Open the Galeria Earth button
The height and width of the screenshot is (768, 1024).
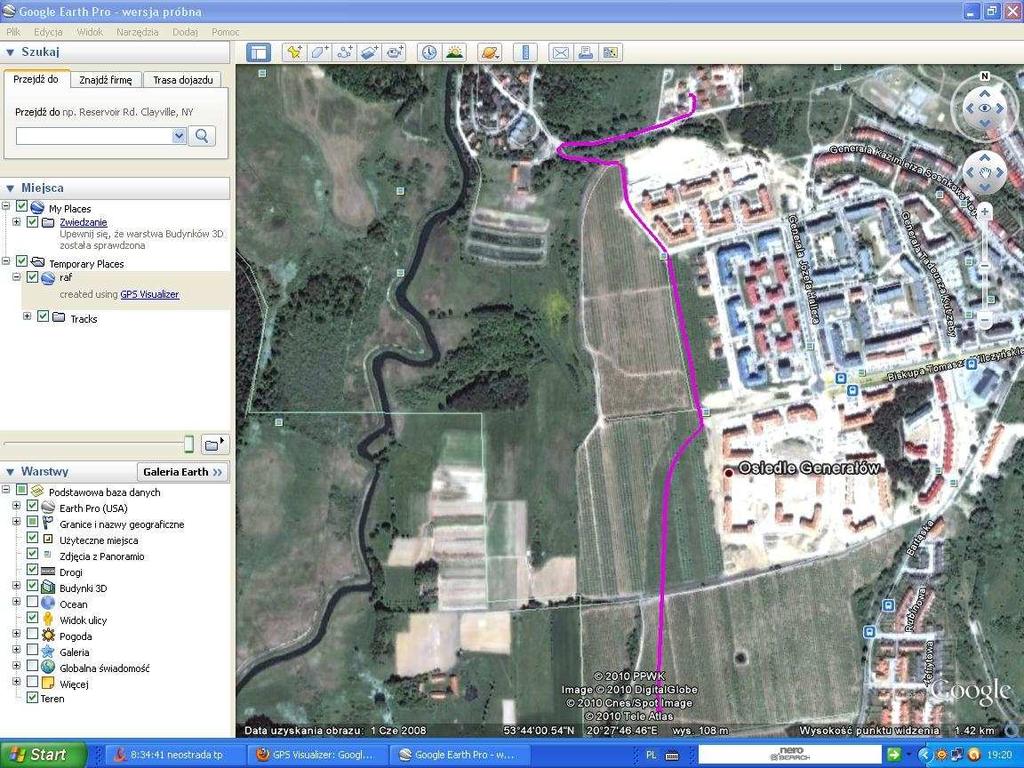[183, 472]
